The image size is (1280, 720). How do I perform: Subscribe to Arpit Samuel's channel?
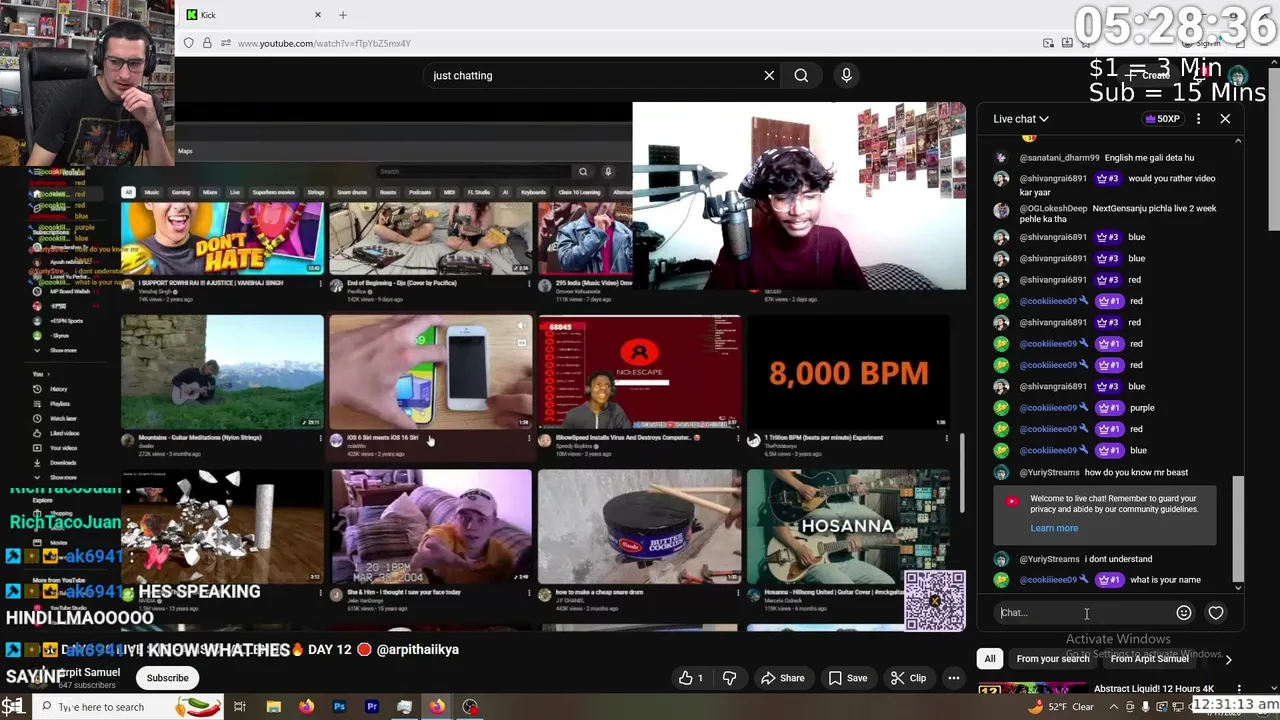(x=167, y=678)
